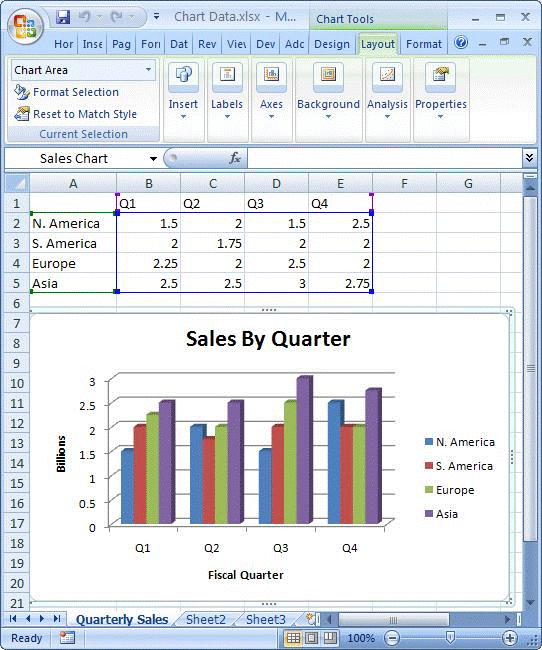Click N. America blue legend swatch

coord(429,441)
